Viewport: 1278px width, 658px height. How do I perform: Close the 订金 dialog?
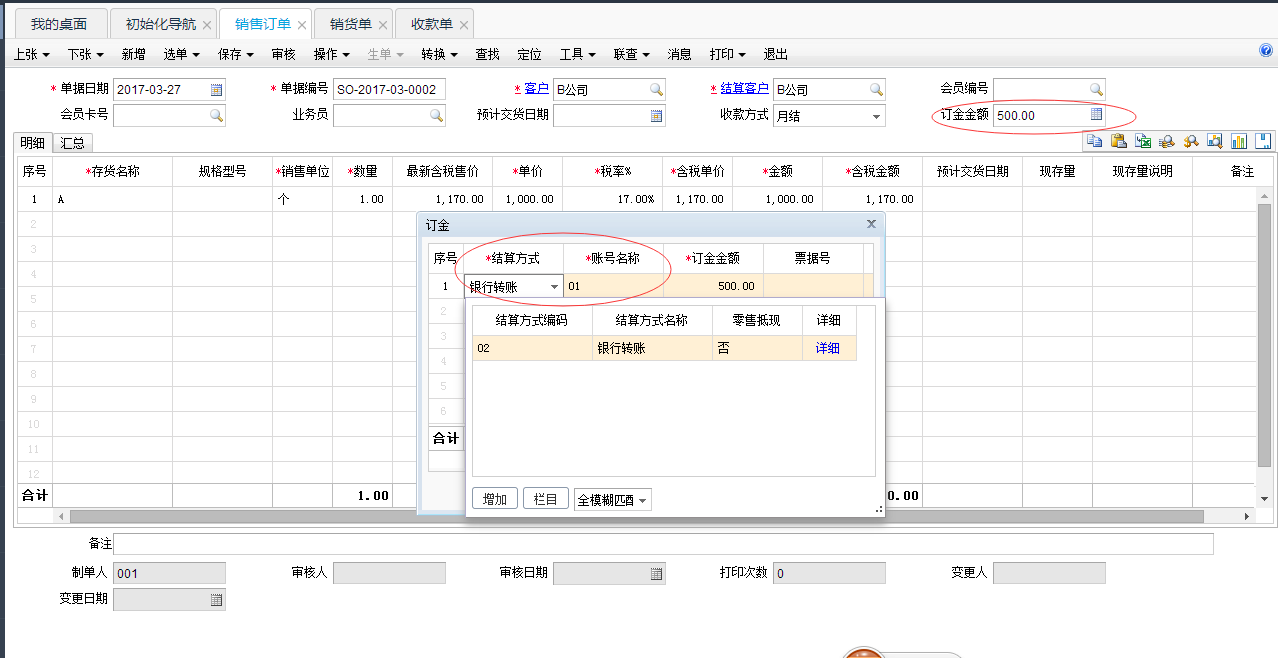tap(871, 225)
